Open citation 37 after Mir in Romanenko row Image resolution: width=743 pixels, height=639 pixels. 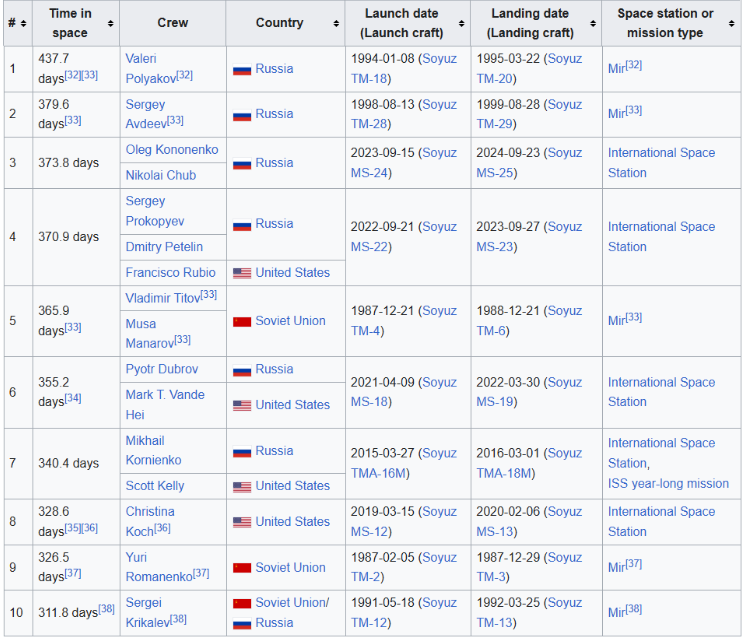tap(634, 564)
